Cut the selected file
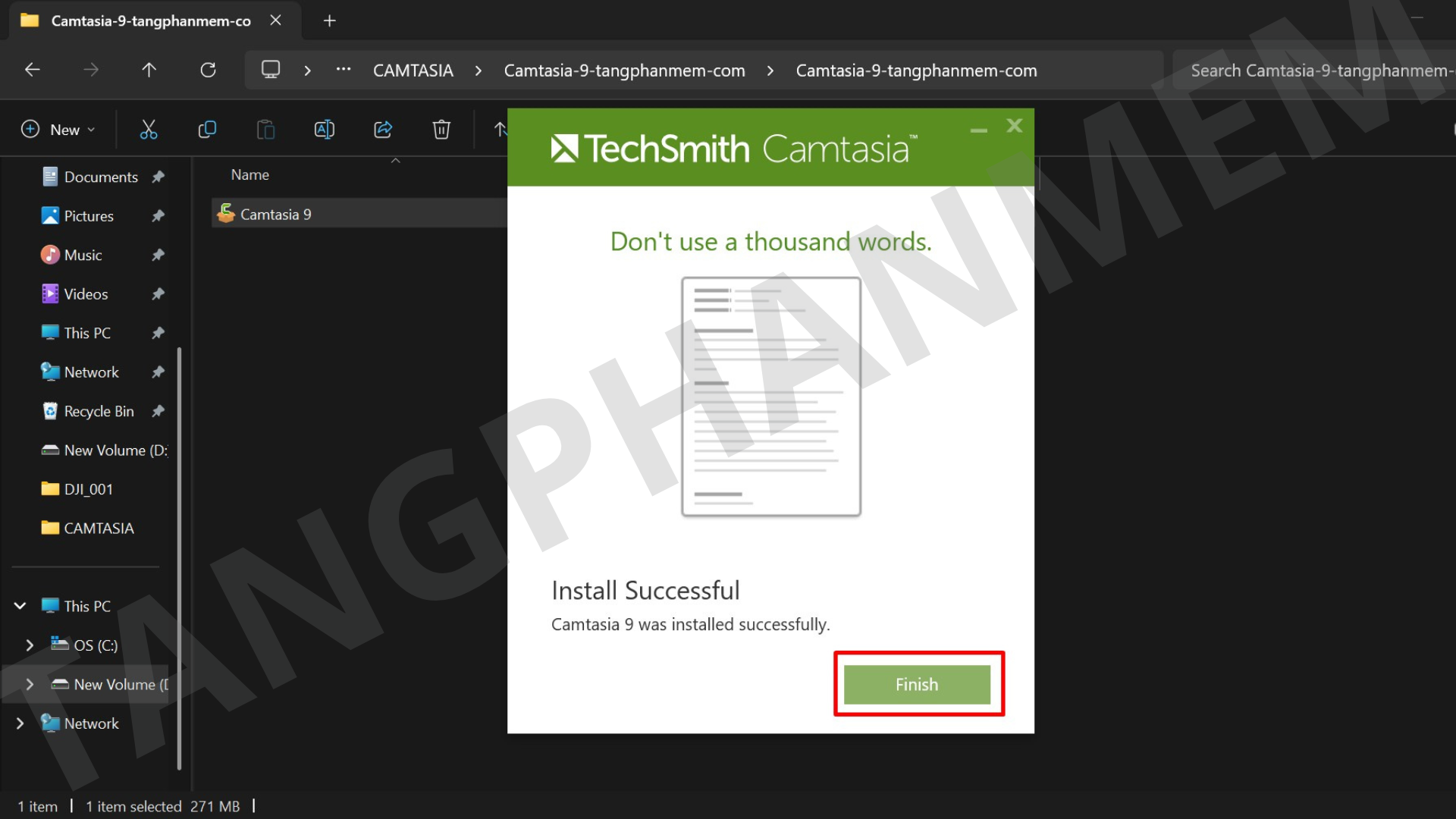The height and width of the screenshot is (819, 1456). pos(149,130)
